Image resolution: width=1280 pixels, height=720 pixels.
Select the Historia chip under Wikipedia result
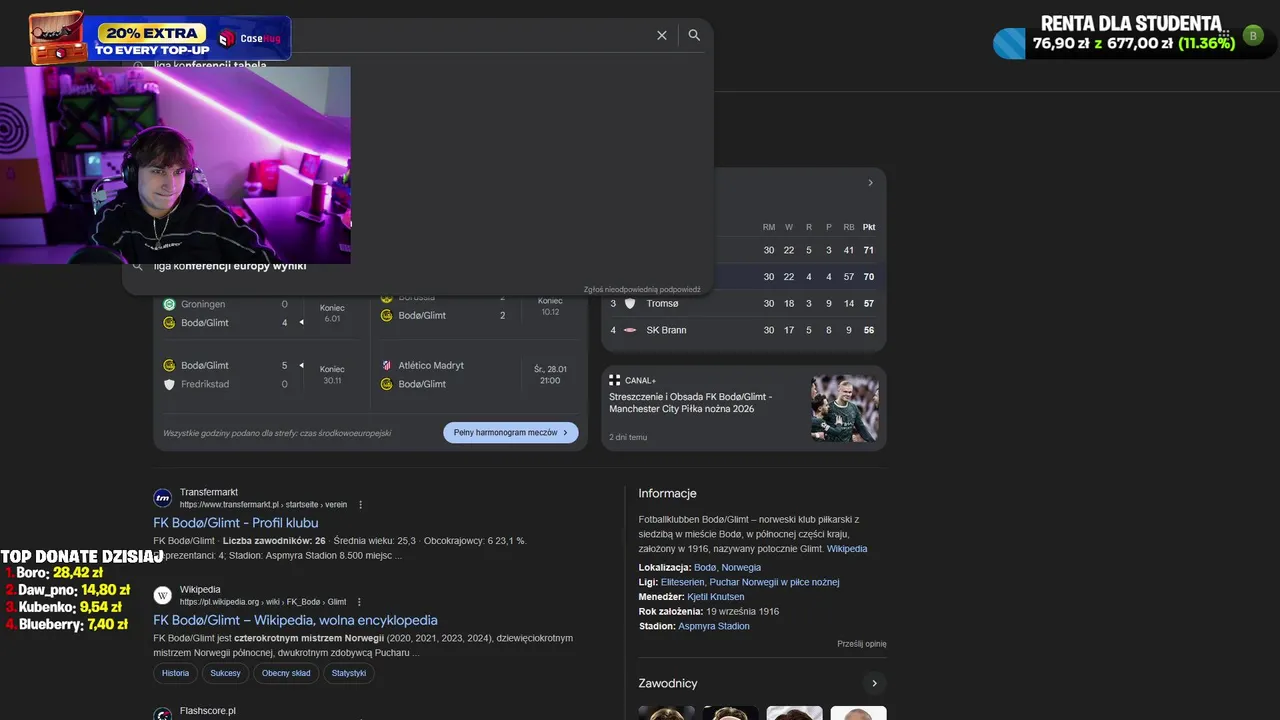[175, 673]
